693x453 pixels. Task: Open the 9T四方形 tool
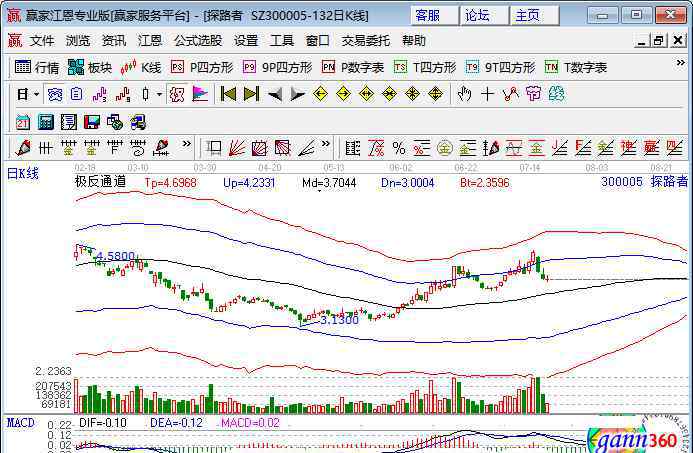pos(500,68)
